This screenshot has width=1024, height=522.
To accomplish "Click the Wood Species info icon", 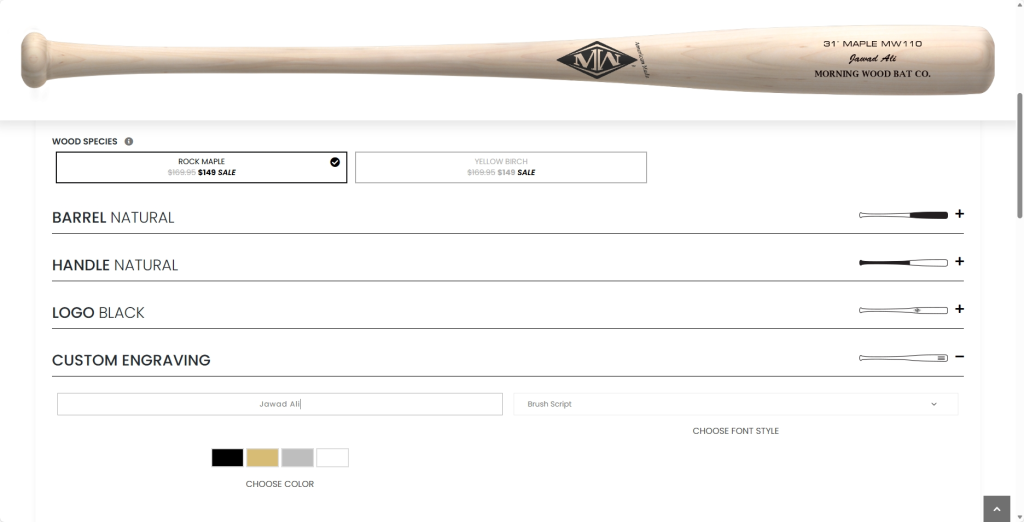I will click(129, 141).
